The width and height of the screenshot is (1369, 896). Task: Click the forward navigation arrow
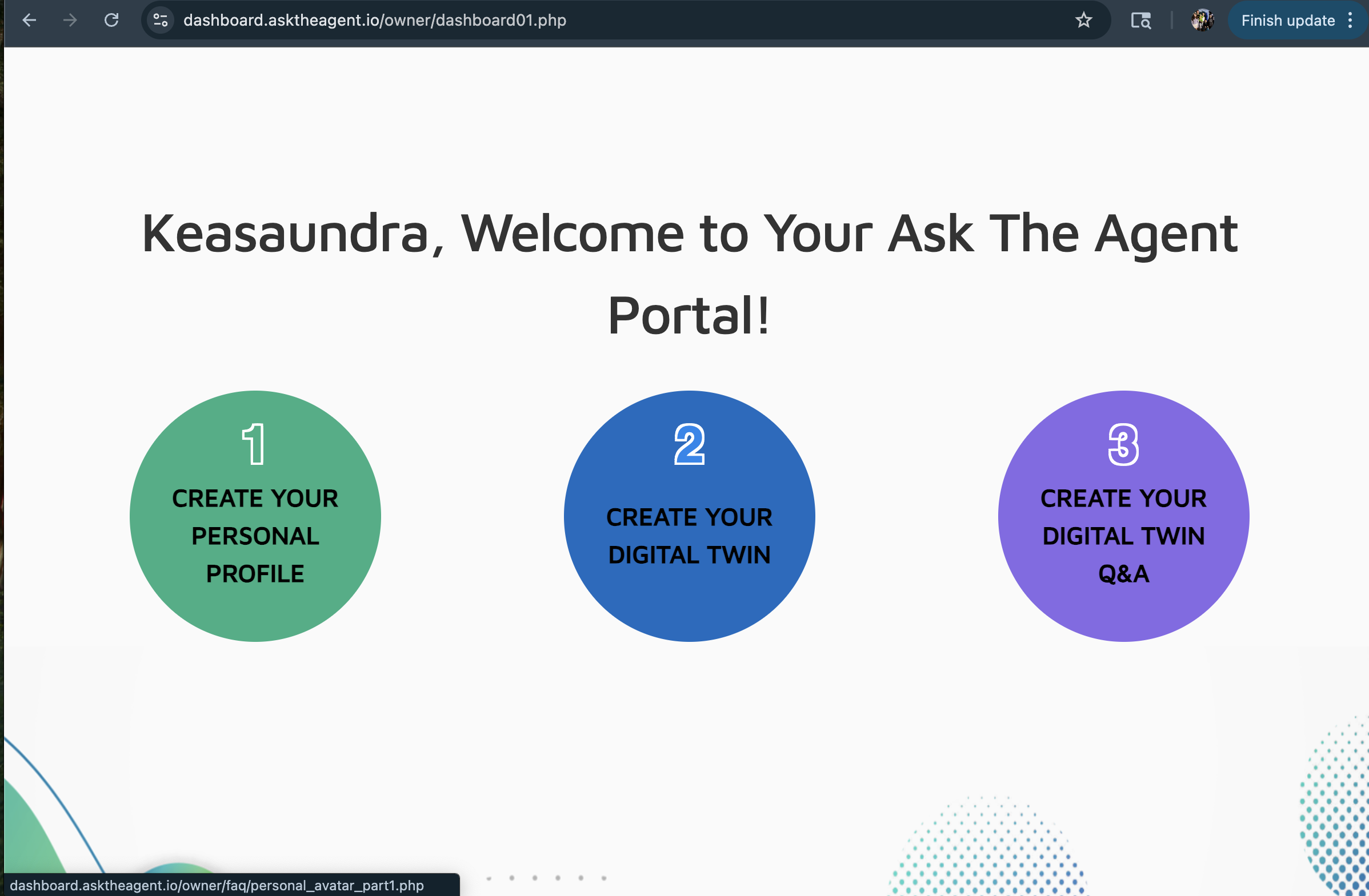[70, 21]
